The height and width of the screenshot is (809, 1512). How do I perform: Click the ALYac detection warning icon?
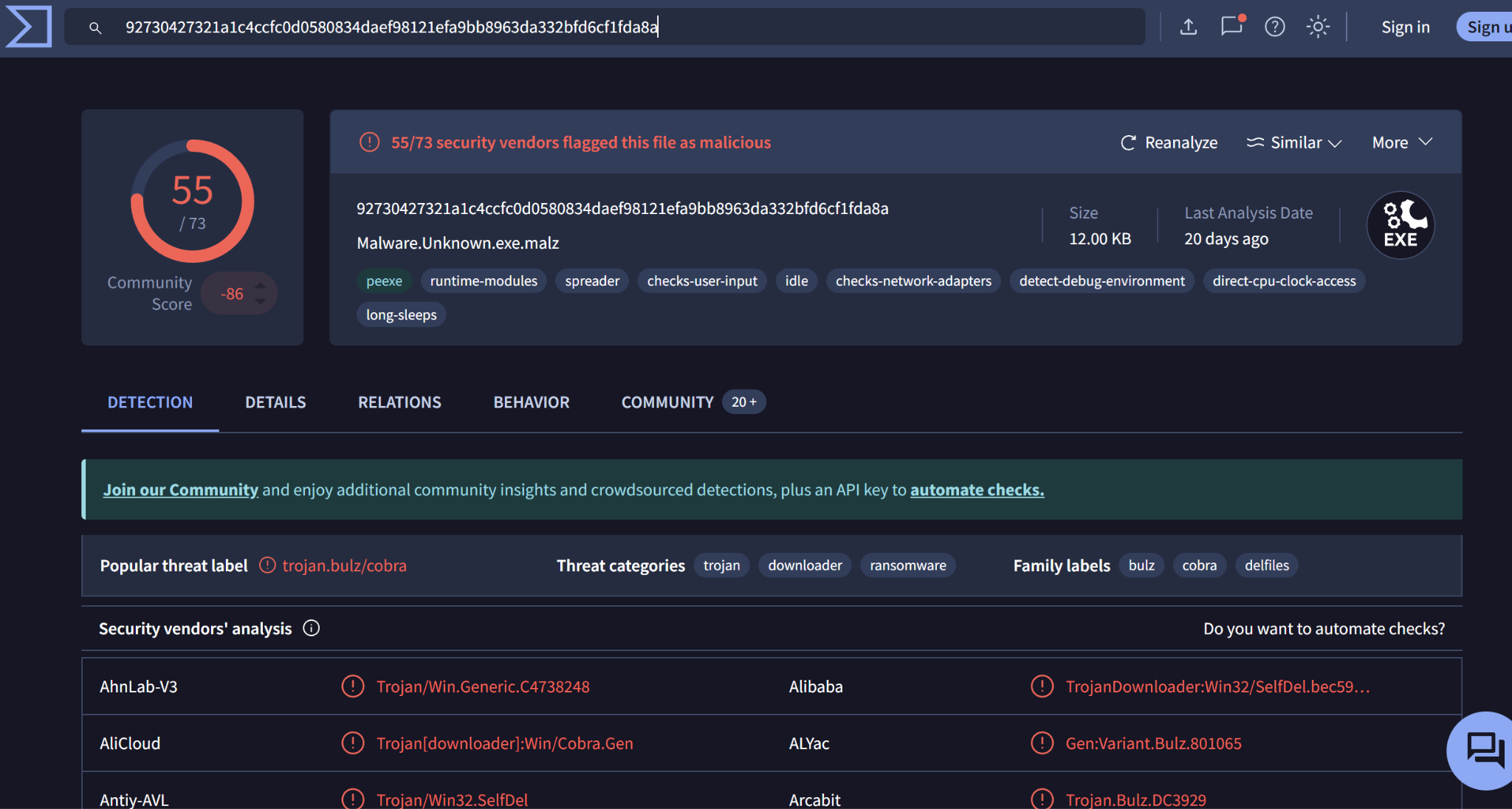pos(1042,743)
